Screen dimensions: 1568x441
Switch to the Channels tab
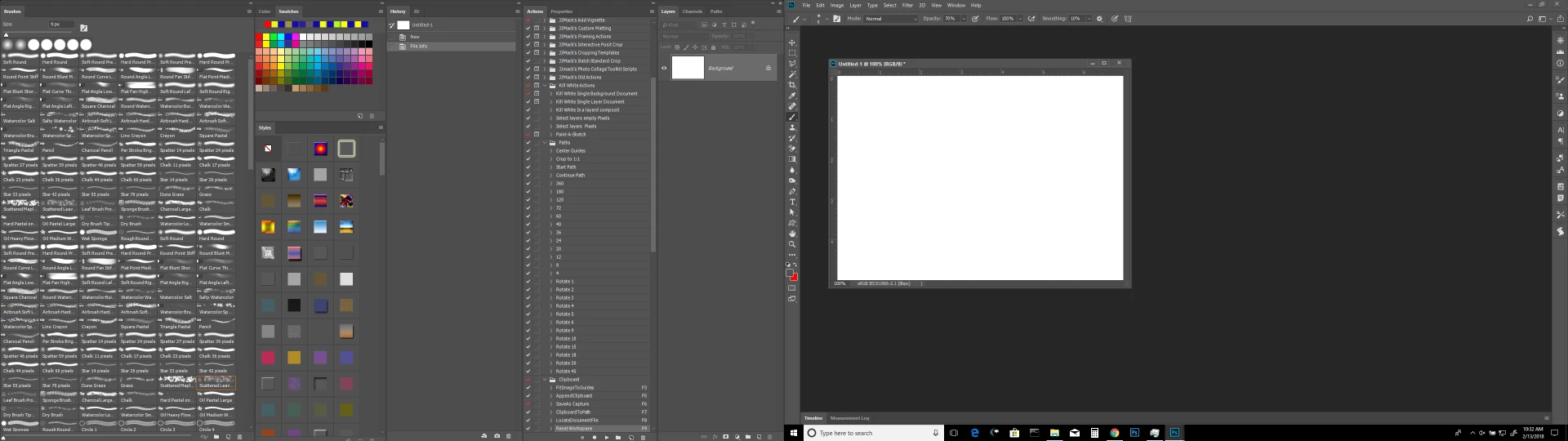[693, 11]
